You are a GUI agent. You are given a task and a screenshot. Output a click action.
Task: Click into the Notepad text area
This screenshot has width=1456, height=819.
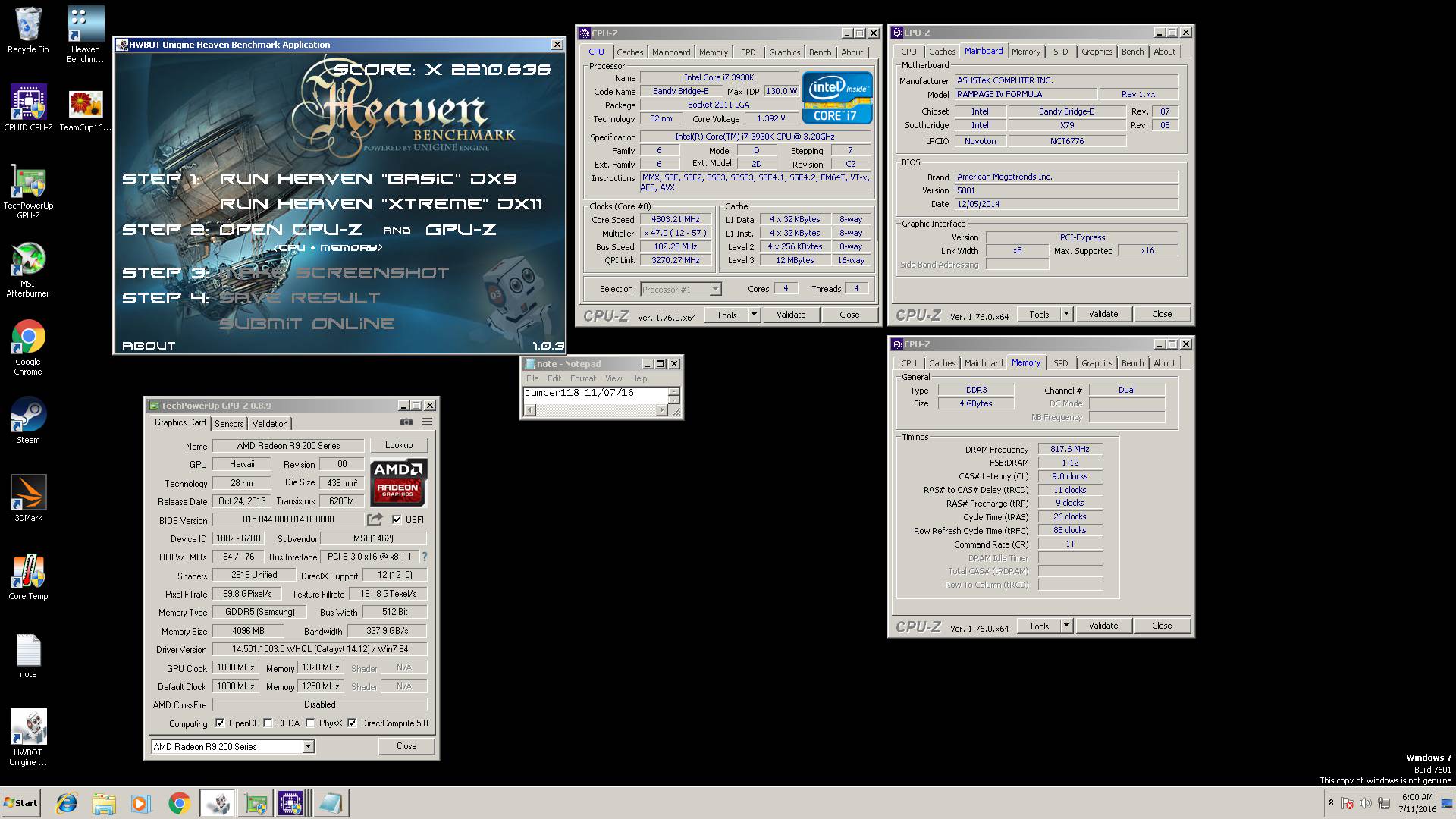[x=595, y=395]
